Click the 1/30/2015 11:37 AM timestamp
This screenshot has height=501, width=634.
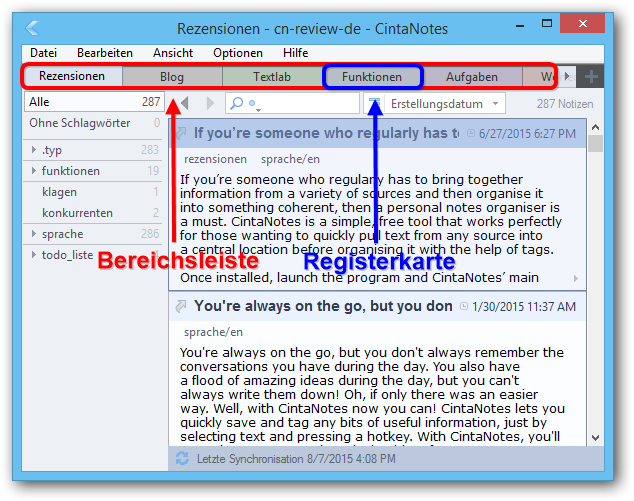click(524, 307)
